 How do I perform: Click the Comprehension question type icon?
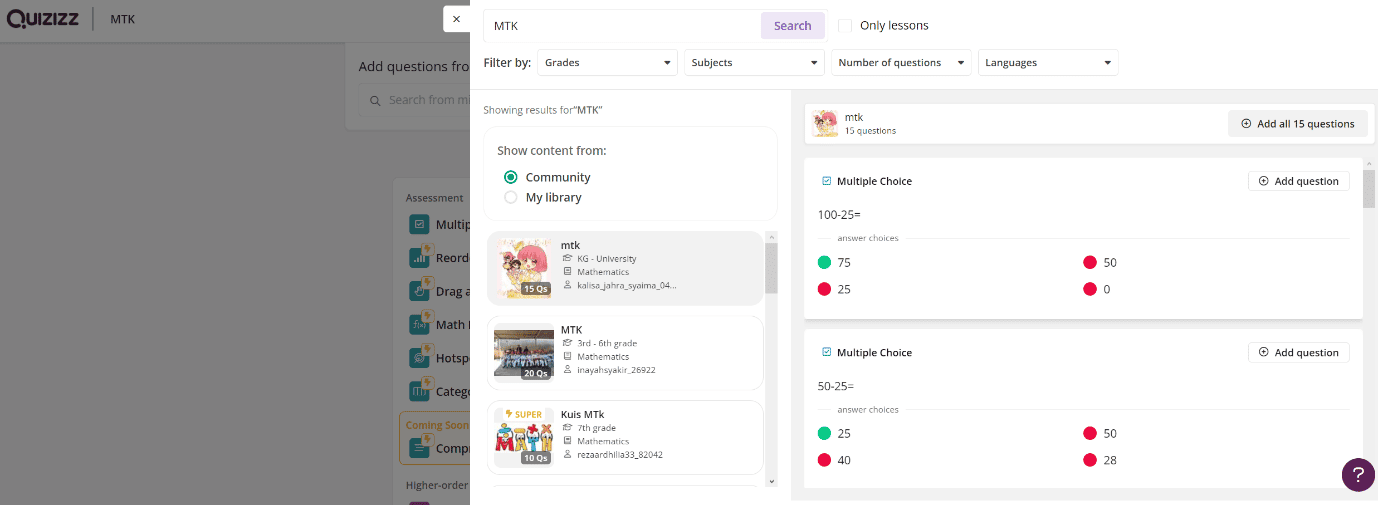tap(420, 448)
